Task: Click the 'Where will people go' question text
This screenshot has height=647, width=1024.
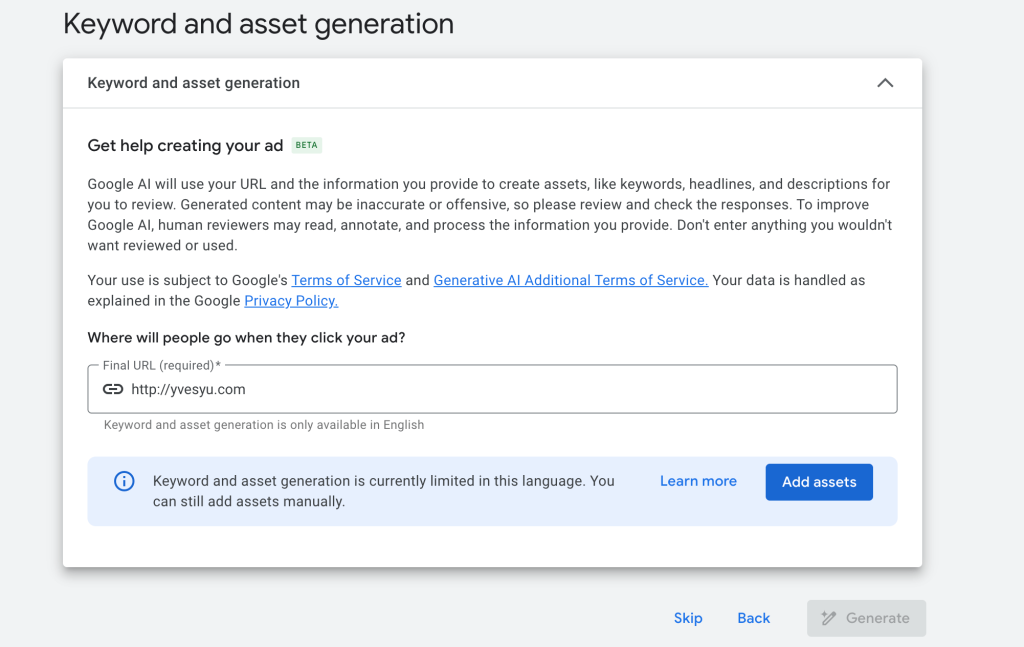Action: click(x=246, y=338)
